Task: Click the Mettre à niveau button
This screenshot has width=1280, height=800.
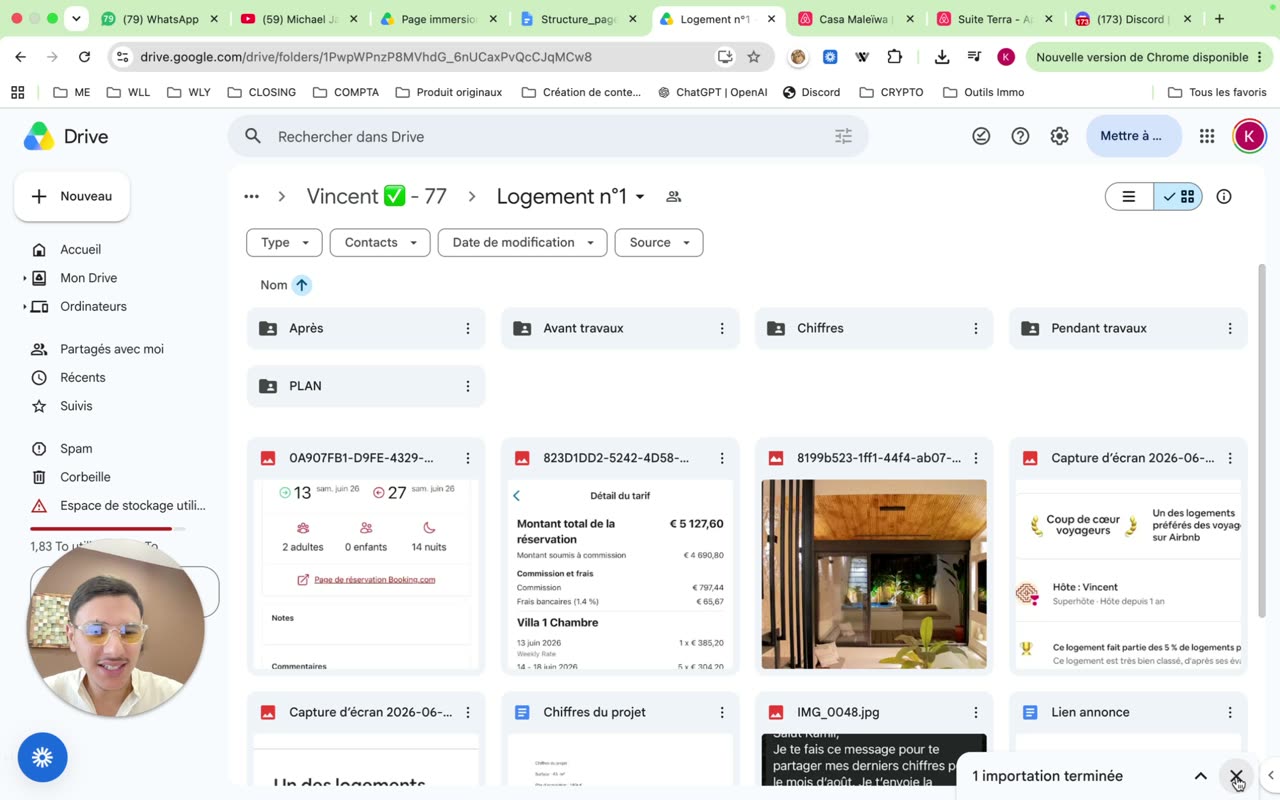Action: tap(1133, 137)
